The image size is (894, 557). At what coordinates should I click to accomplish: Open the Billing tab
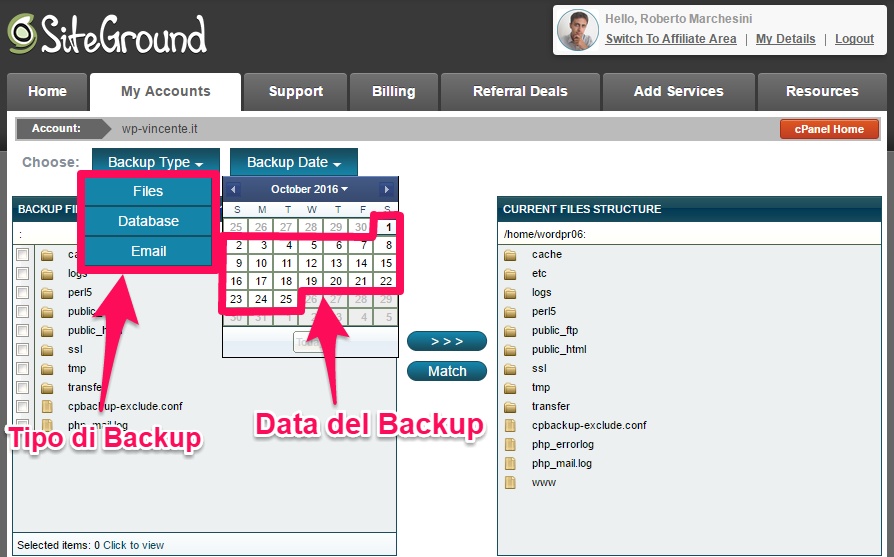pyautogui.click(x=394, y=92)
